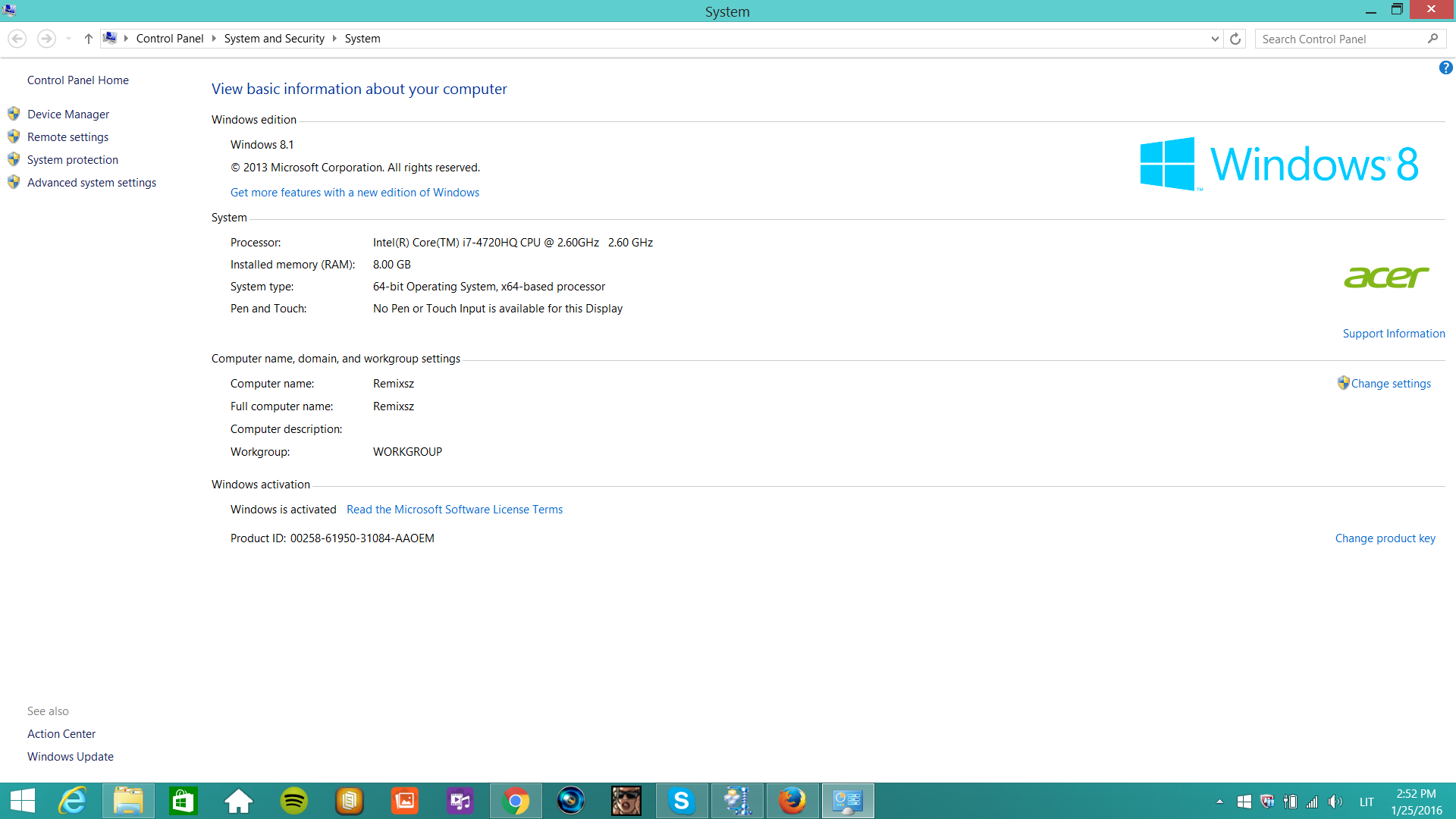Switch to Firefox on taskbar
1456x819 pixels.
coord(792,801)
